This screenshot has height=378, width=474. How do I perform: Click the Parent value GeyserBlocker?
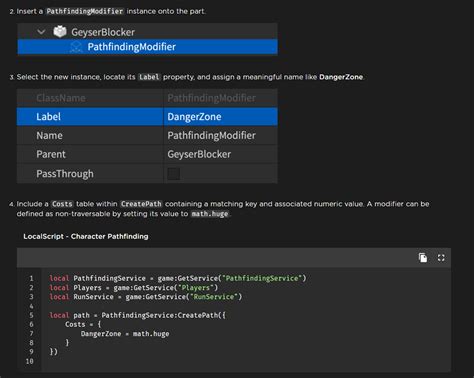pyautogui.click(x=199, y=154)
